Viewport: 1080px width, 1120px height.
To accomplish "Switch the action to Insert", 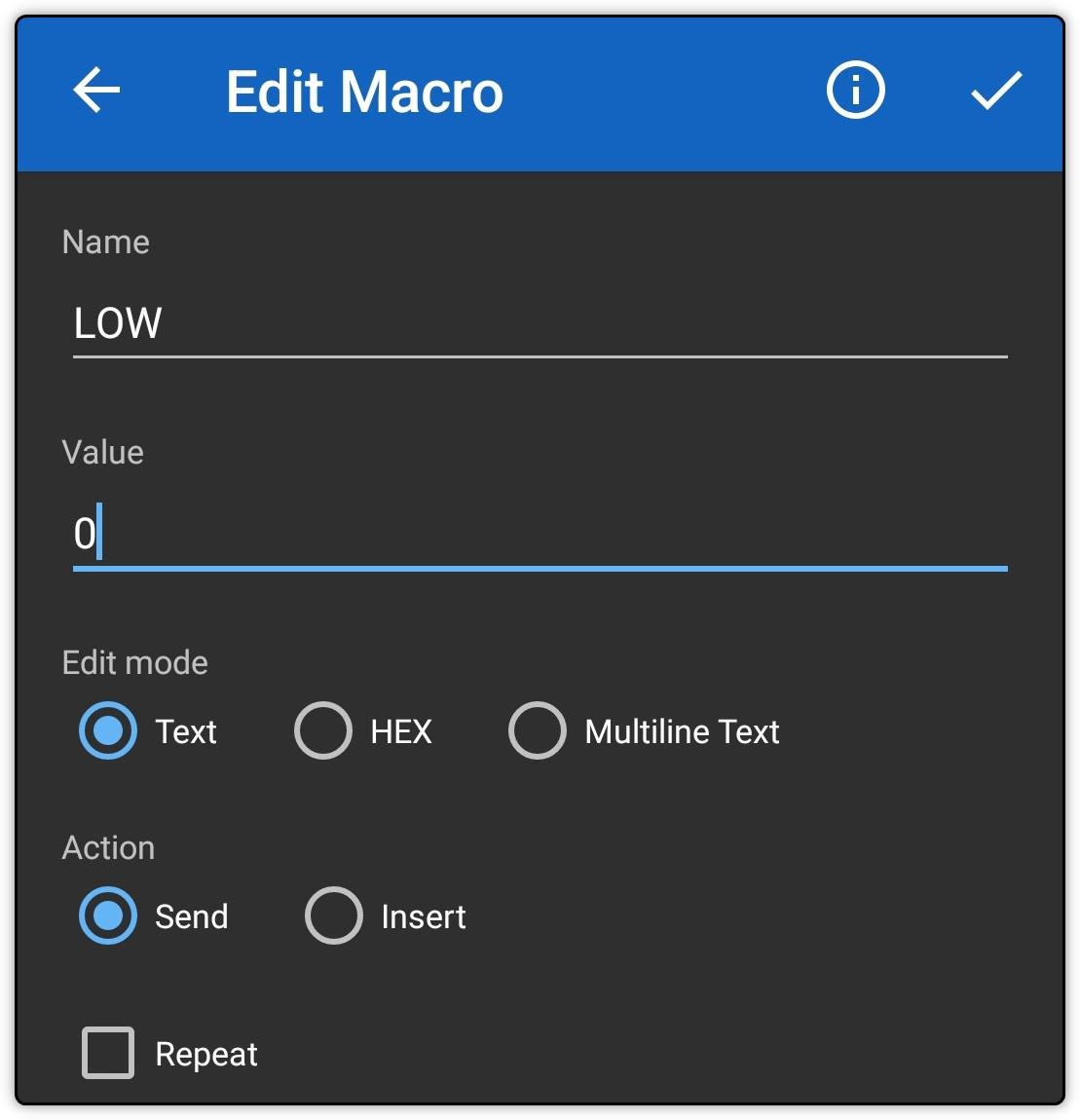I will [x=334, y=915].
